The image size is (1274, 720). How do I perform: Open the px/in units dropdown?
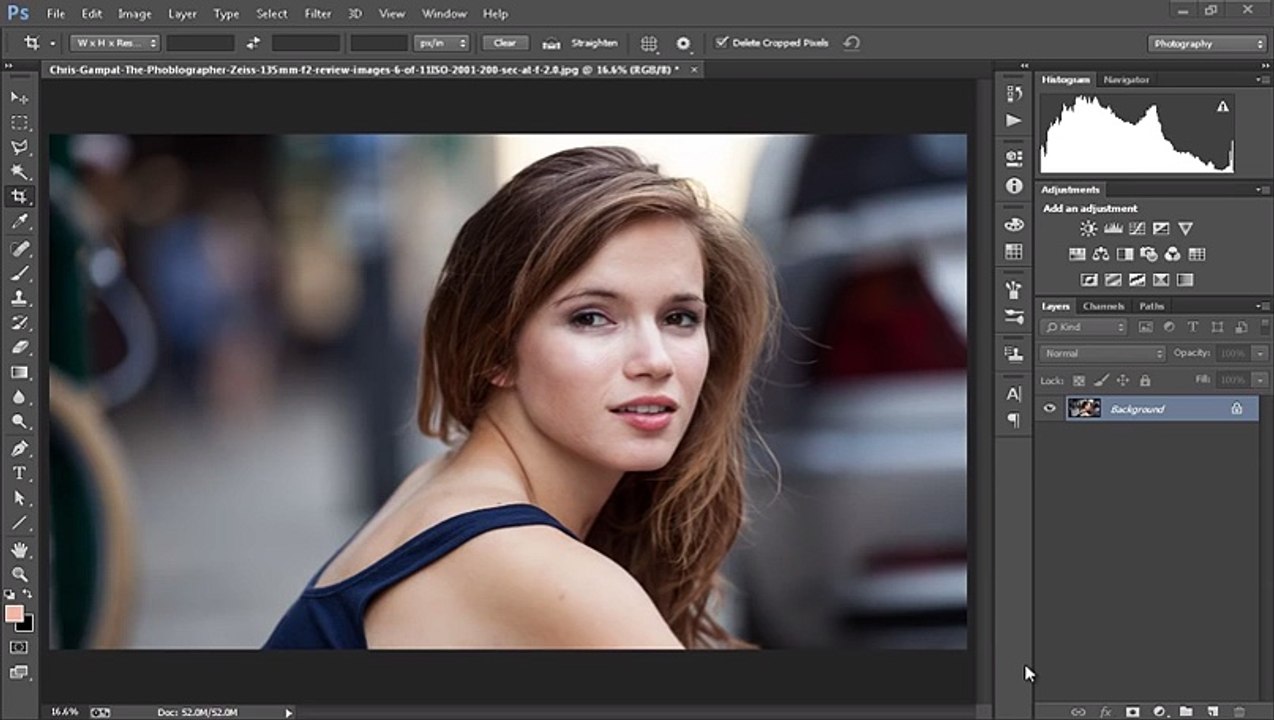pyautogui.click(x=443, y=43)
